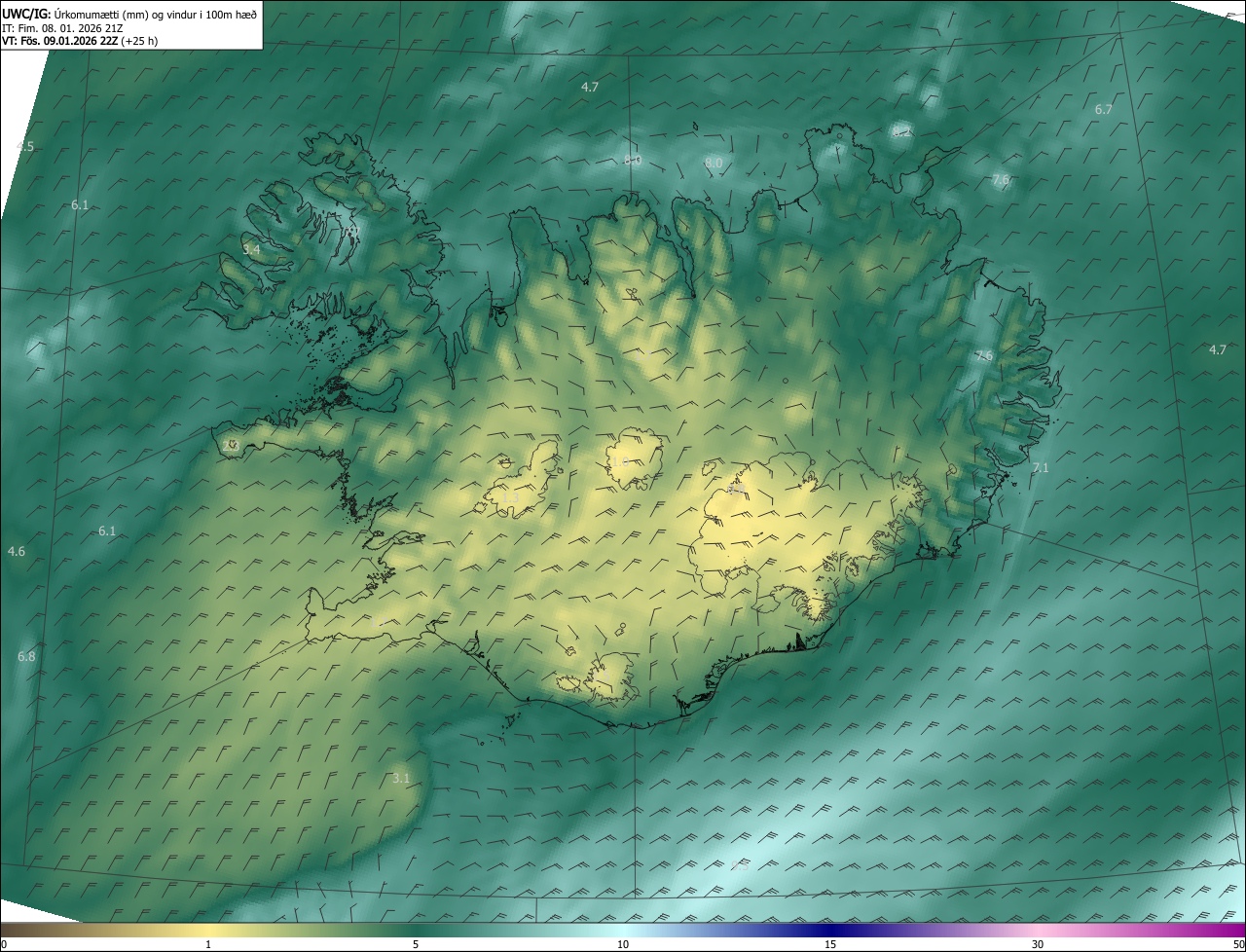
Task: Click the 8.2 value label off the north coast
Action: point(902,131)
